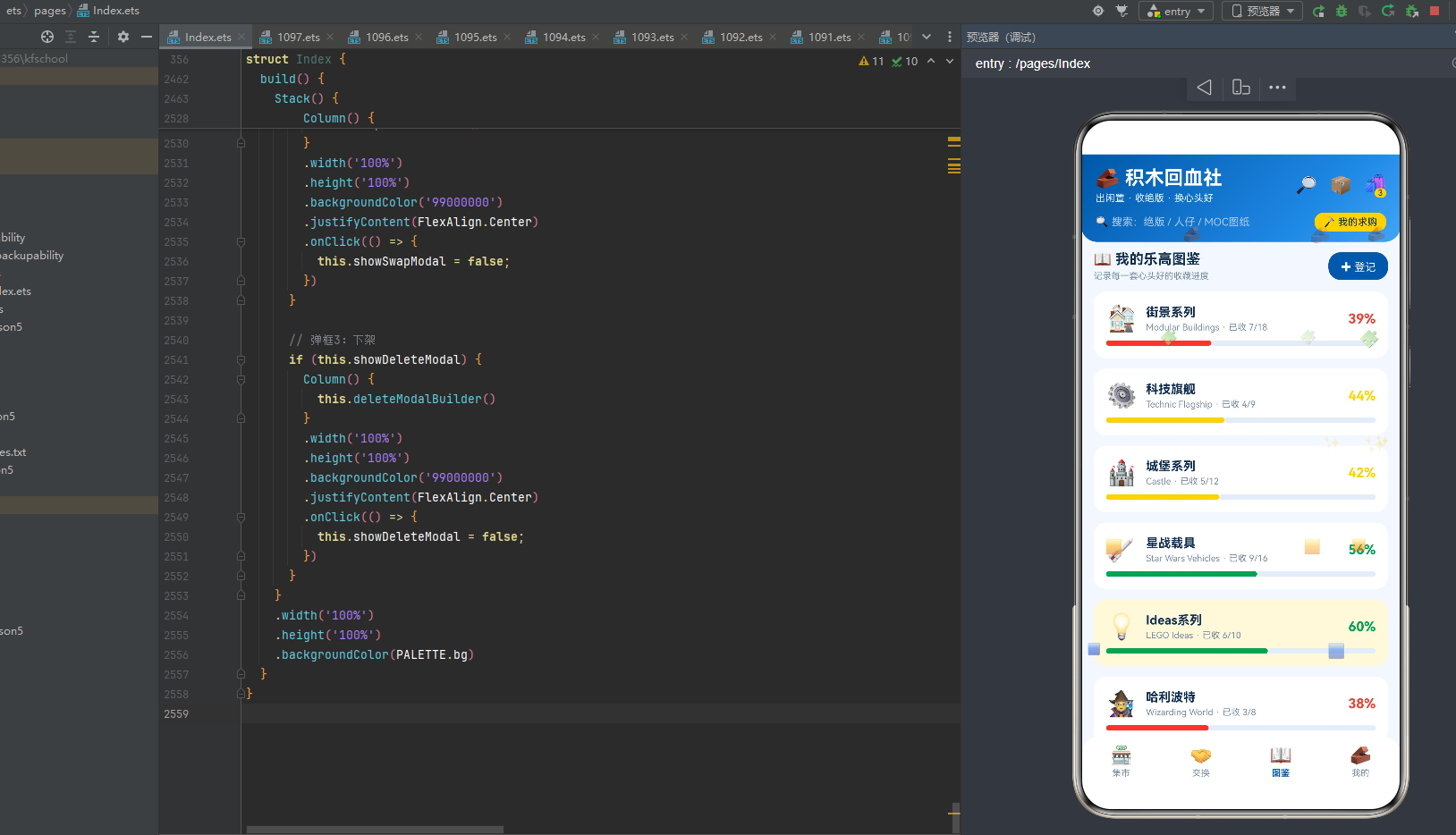The image size is (1456, 835).
Task: Click the green typo count indicator
Action: (x=905, y=61)
